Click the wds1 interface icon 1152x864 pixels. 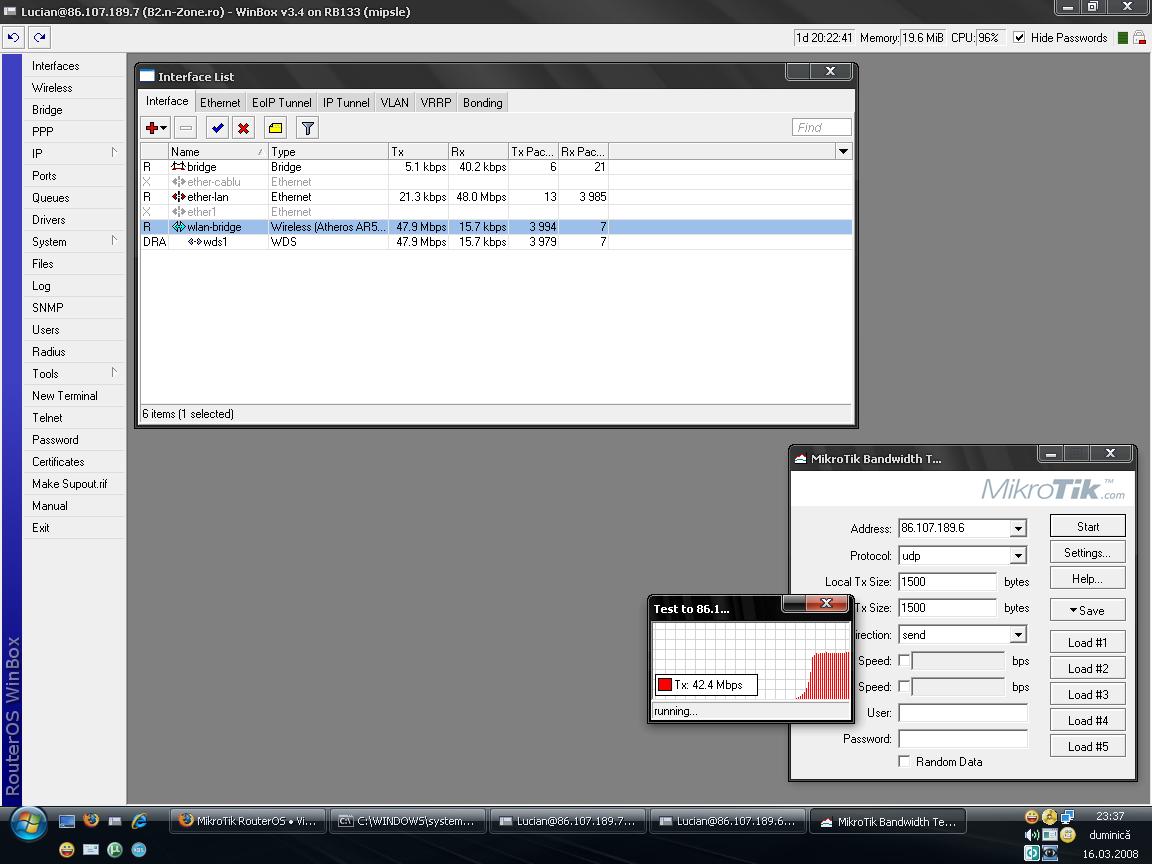point(194,242)
